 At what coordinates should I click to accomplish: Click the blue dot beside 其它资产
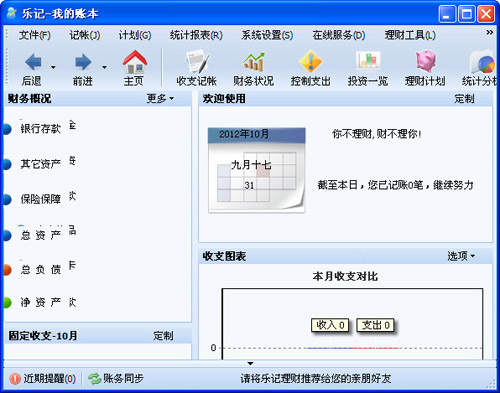click(x=7, y=164)
